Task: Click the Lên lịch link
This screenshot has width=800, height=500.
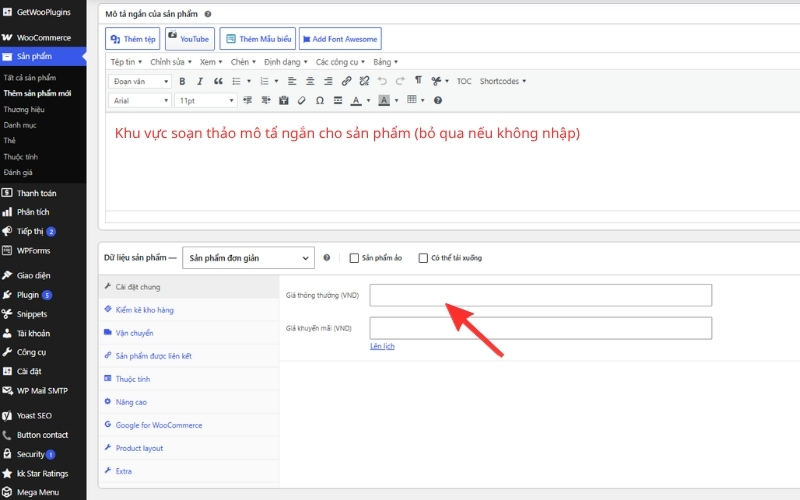Action: tap(382, 346)
